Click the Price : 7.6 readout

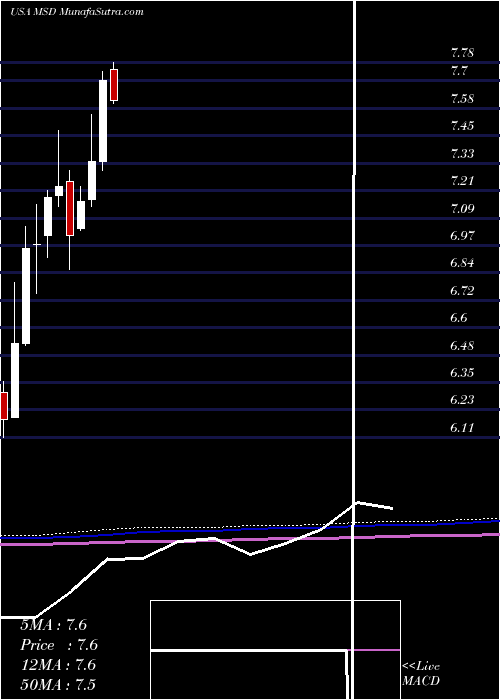pyautogui.click(x=59, y=645)
